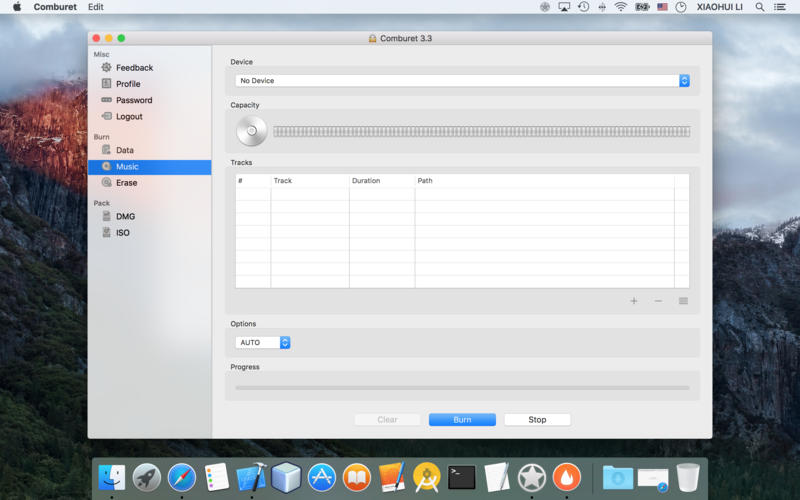The width and height of the screenshot is (800, 500).
Task: Expand the AUTO options dropdown
Action: (263, 342)
